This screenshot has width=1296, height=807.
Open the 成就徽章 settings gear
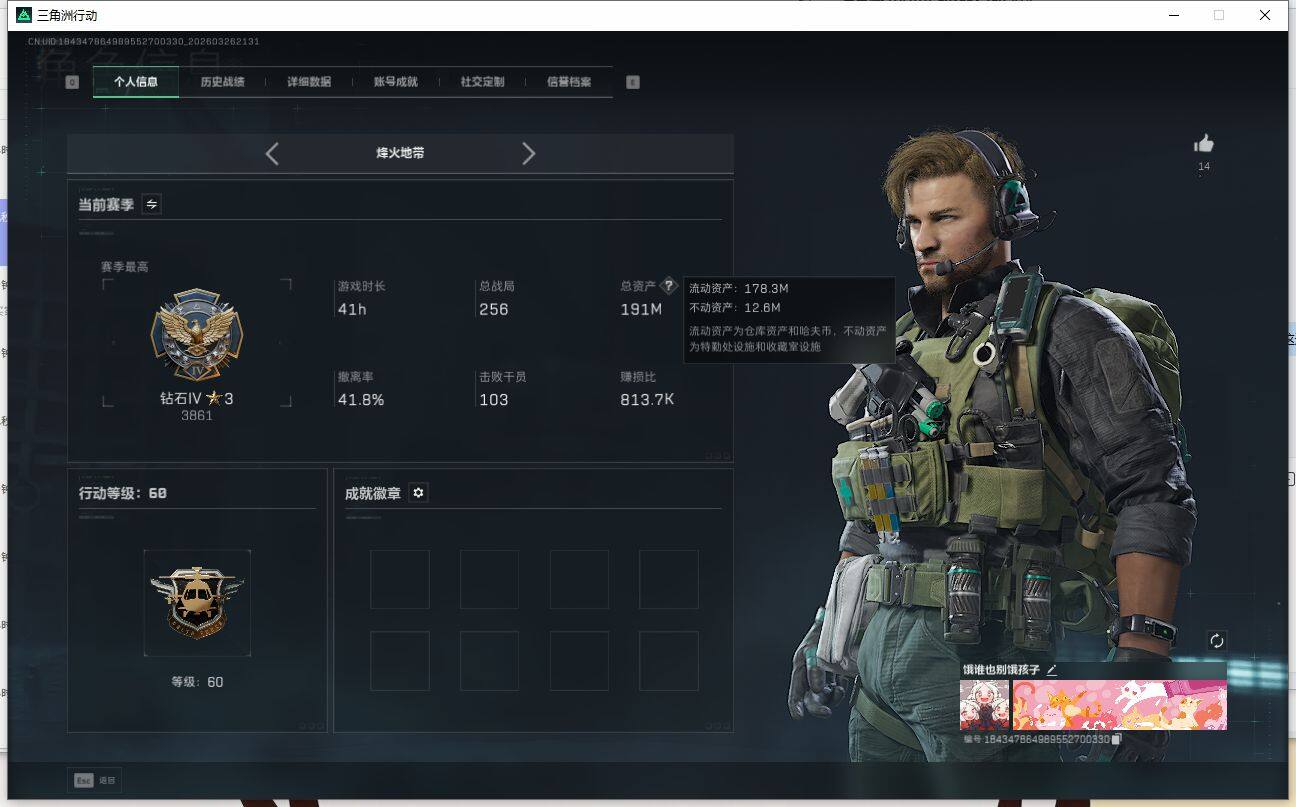coord(419,493)
